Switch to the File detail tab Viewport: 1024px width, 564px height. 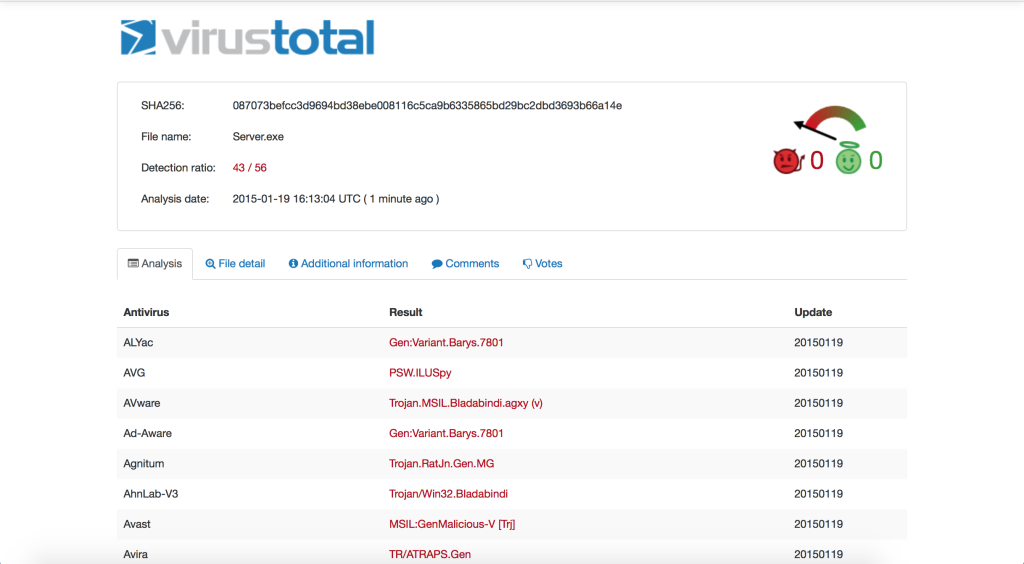241,264
